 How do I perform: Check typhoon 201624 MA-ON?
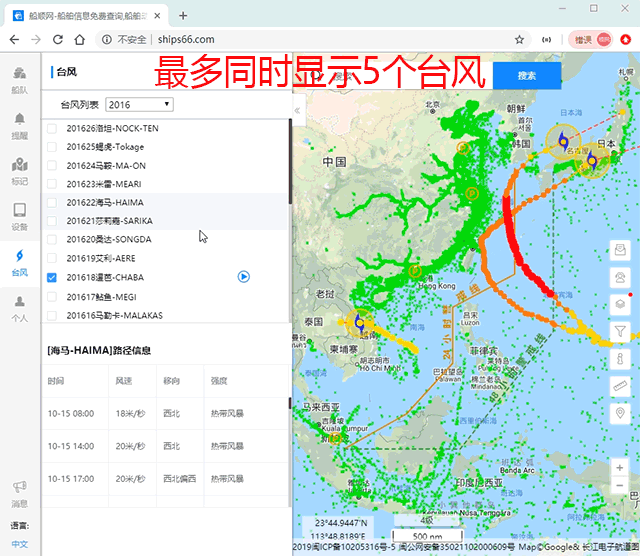coord(52,166)
